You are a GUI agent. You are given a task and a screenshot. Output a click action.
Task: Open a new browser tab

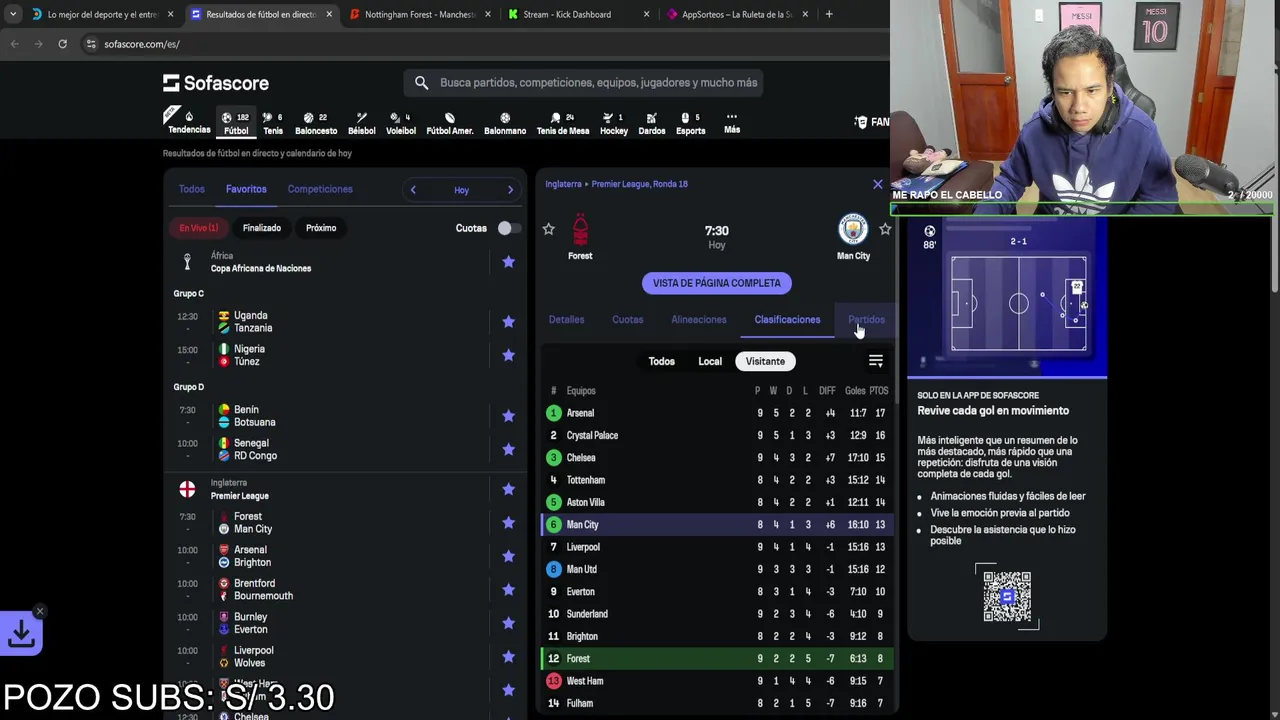[x=829, y=14]
